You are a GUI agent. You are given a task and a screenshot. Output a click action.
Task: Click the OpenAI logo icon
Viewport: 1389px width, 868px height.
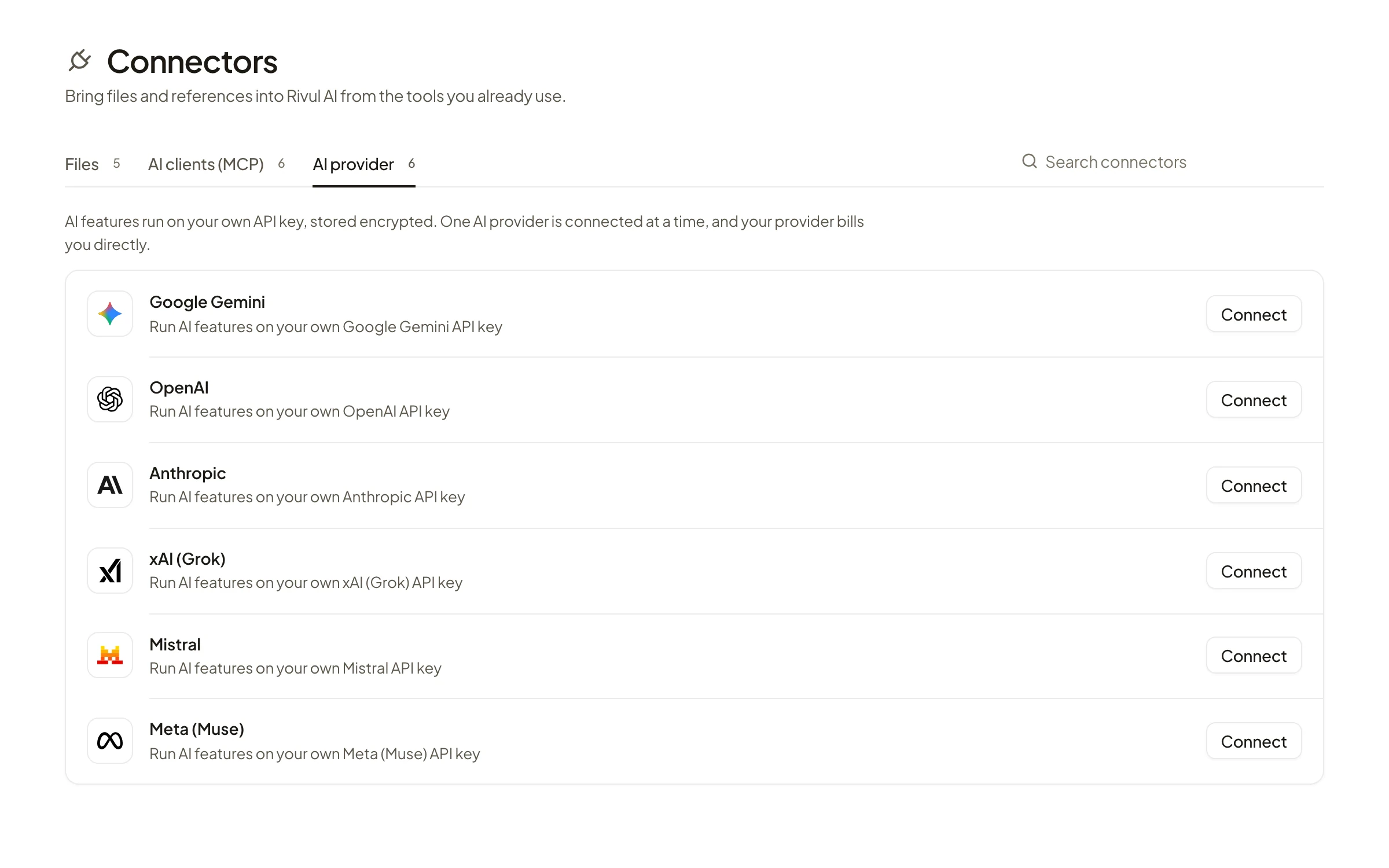click(110, 399)
